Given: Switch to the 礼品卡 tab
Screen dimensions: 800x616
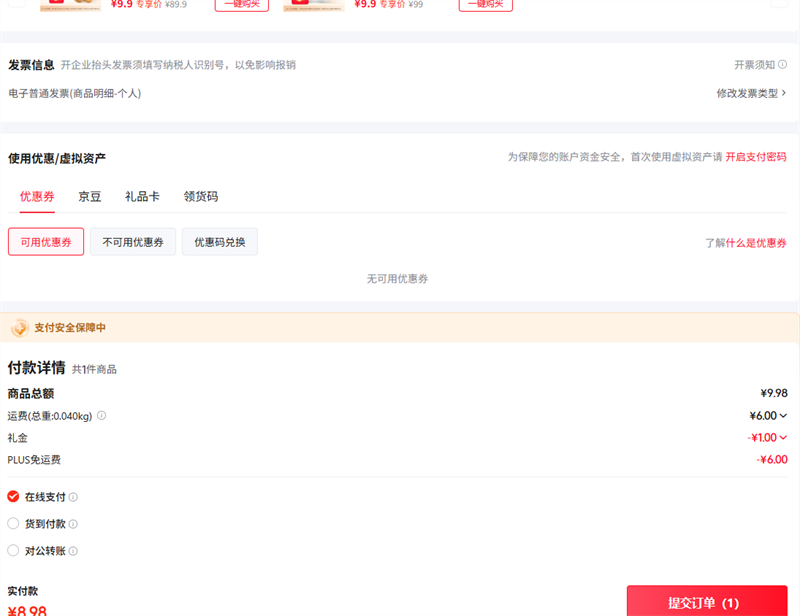Looking at the screenshot, I should pos(142,197).
